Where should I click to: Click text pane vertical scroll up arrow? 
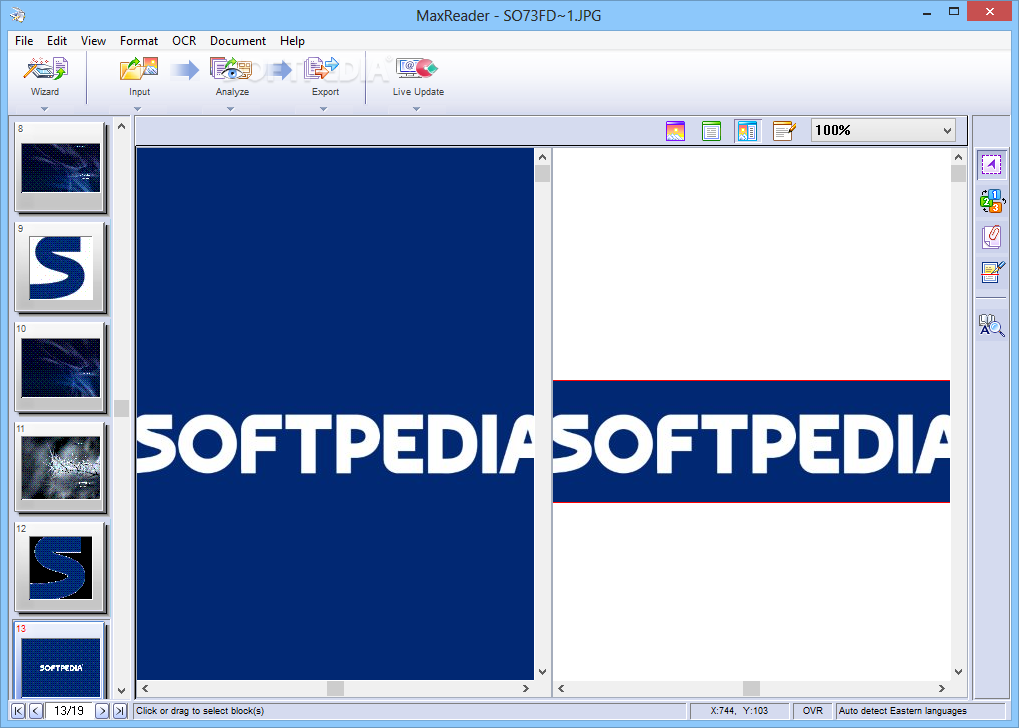pos(959,157)
